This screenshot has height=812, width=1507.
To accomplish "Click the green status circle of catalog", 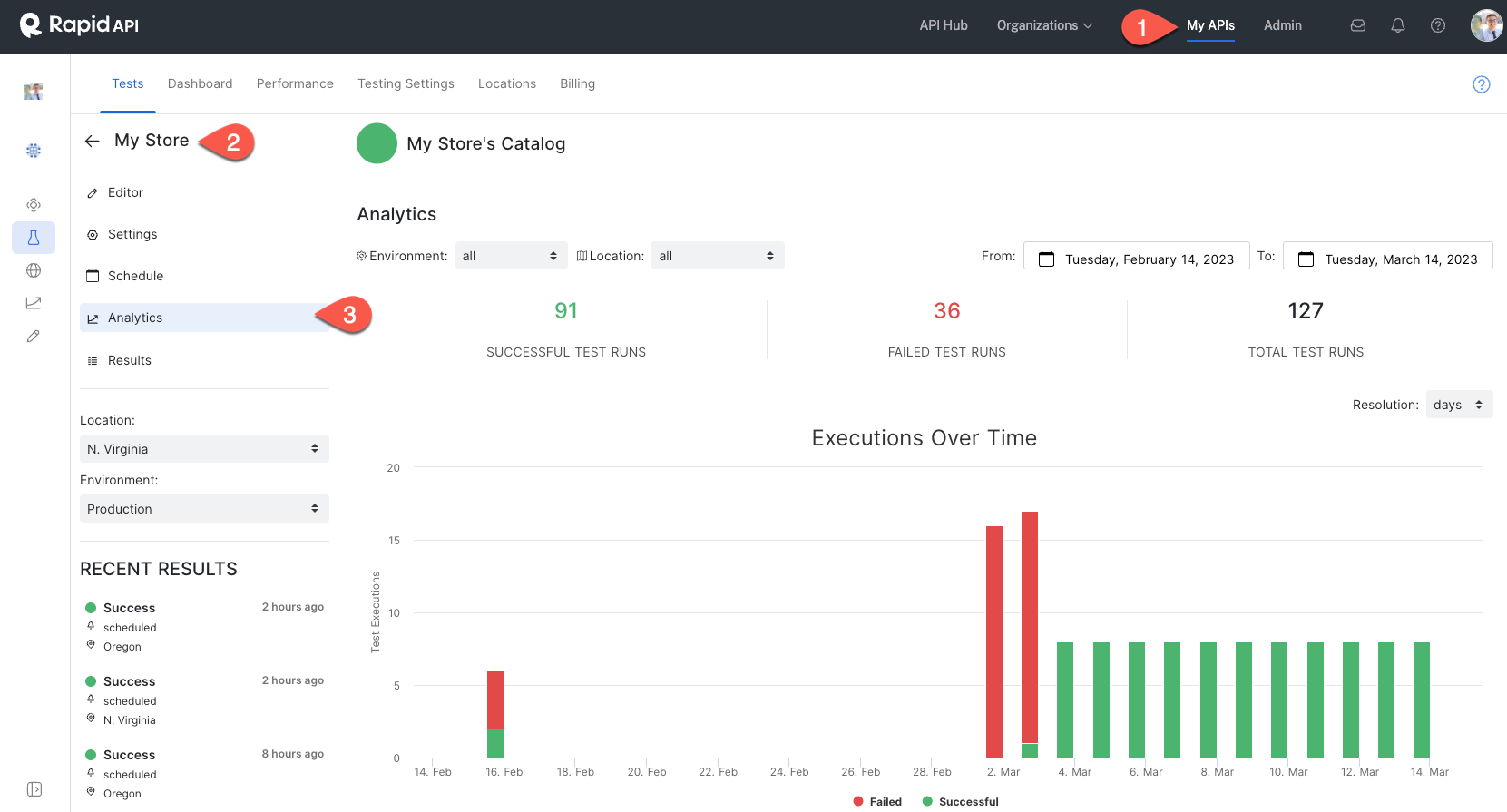I will (377, 143).
